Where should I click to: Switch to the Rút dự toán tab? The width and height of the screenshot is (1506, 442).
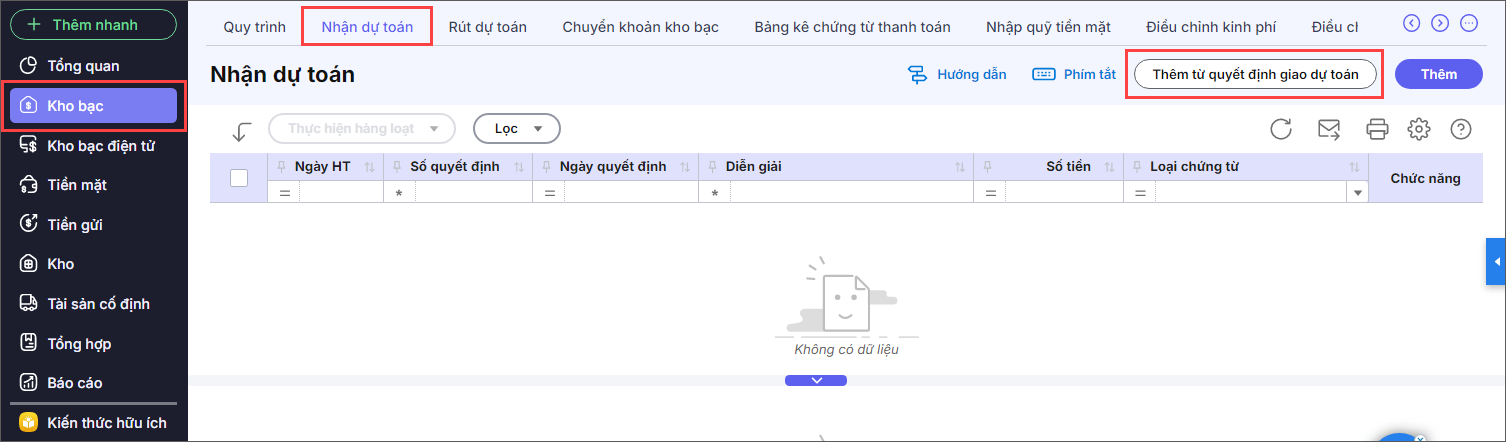tap(487, 27)
